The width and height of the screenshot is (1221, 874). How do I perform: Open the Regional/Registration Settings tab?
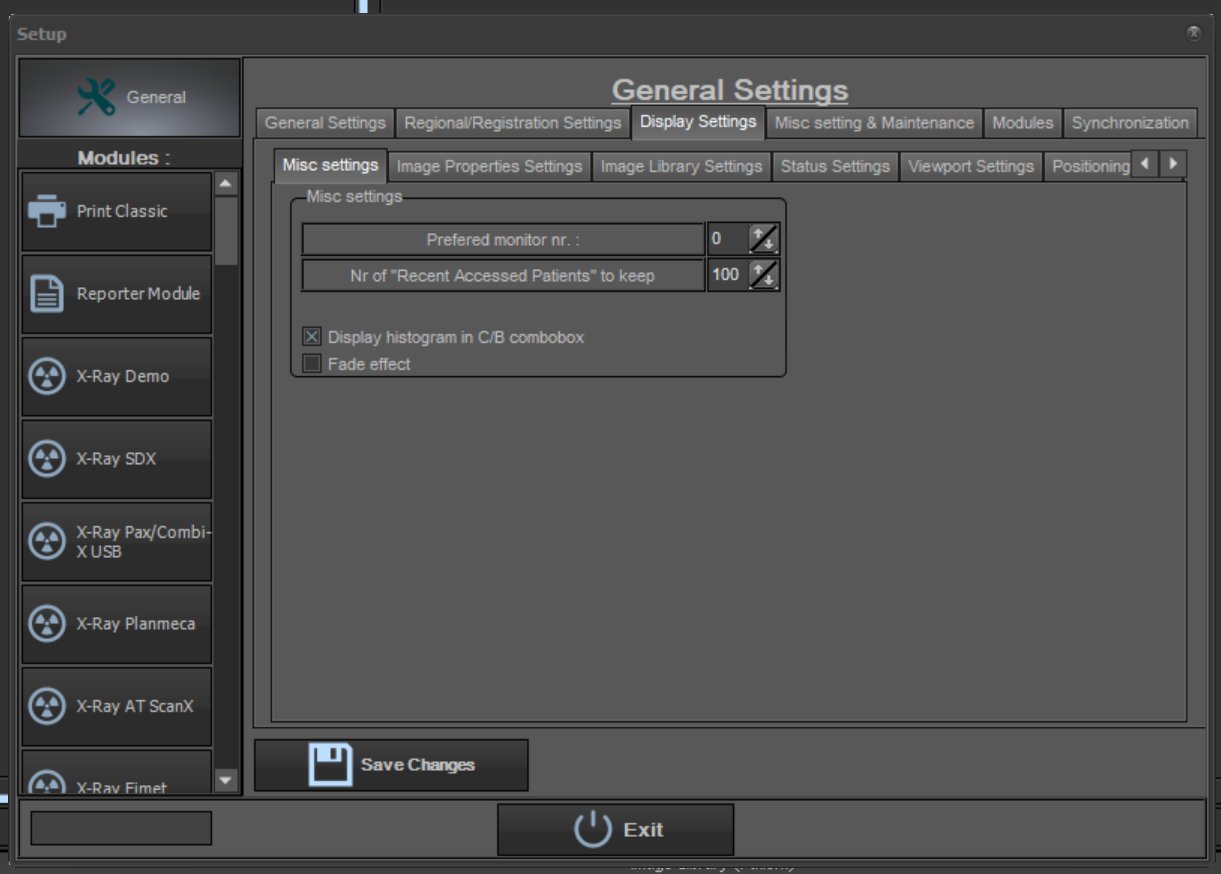click(512, 123)
